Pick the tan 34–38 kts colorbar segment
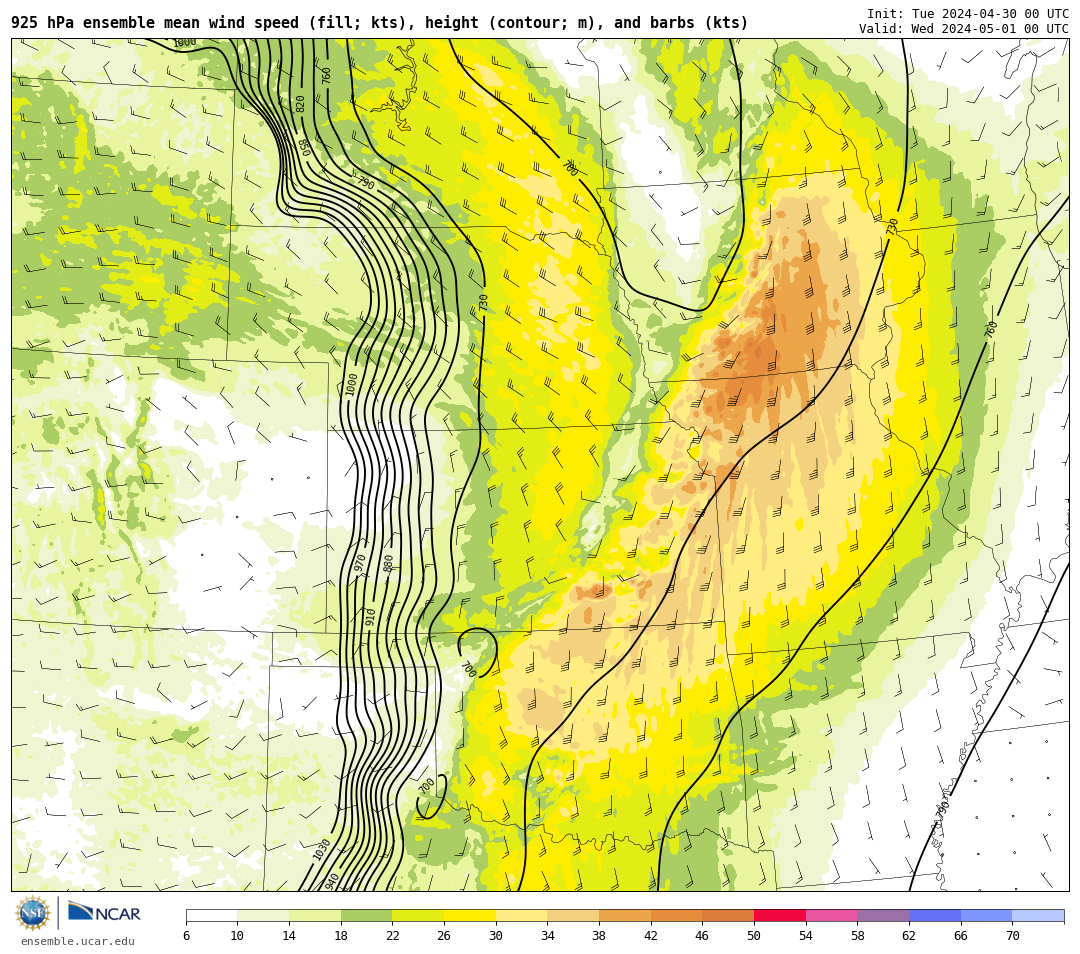 point(573,915)
